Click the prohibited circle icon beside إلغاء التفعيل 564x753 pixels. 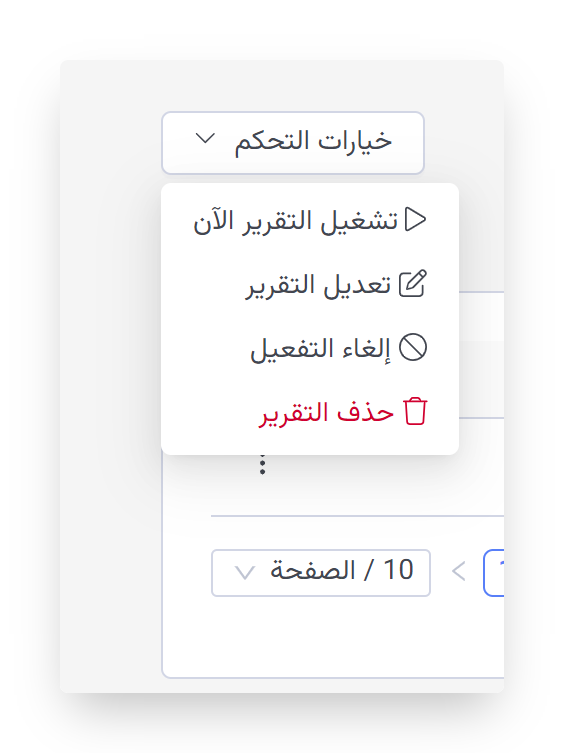[x=413, y=347]
